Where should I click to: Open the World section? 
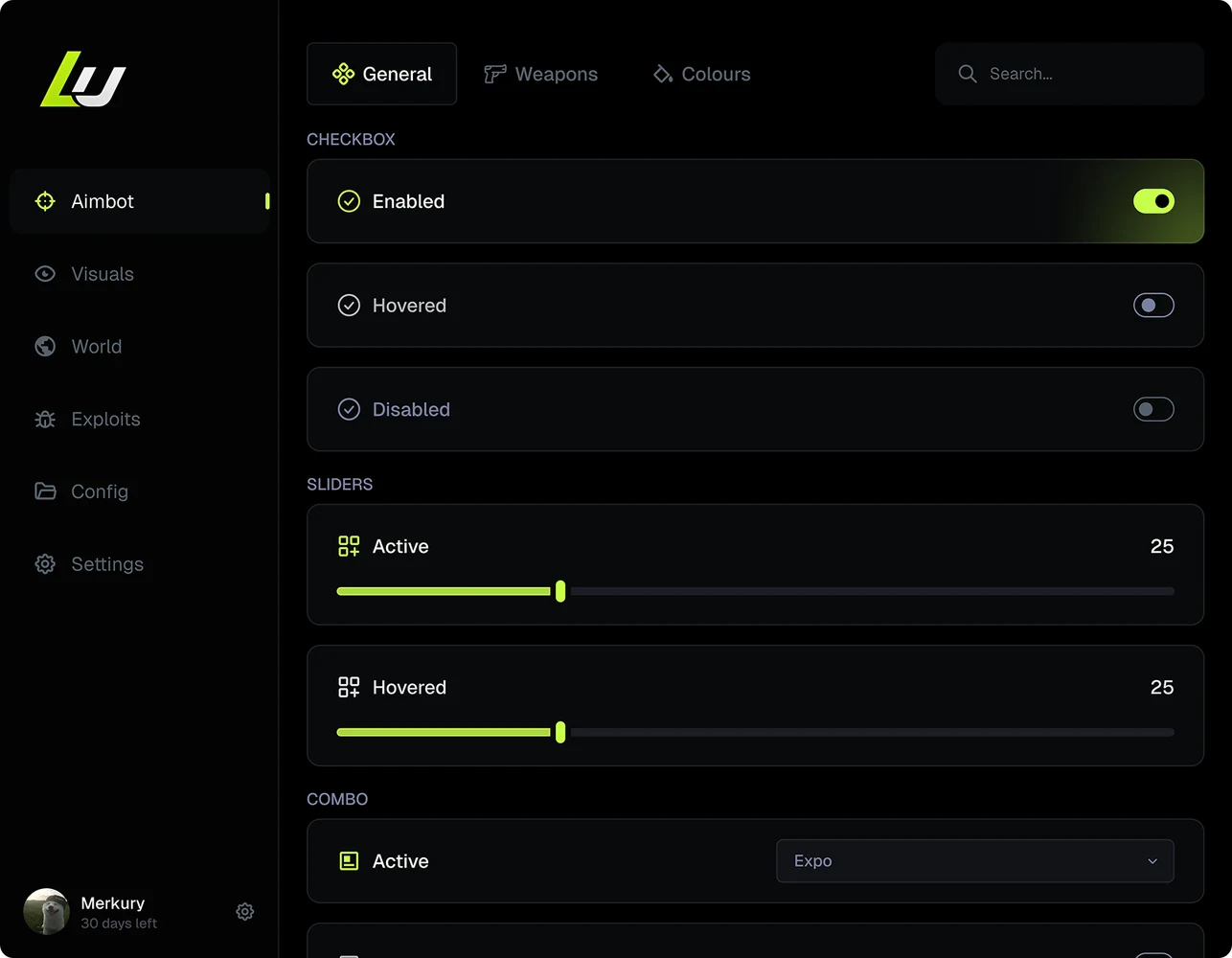[140, 347]
